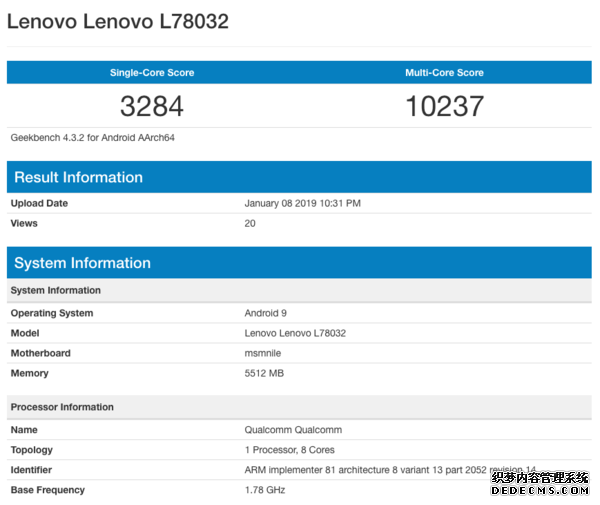Select the Model value Lenovo Lenovo L78032

pyautogui.click(x=295, y=333)
